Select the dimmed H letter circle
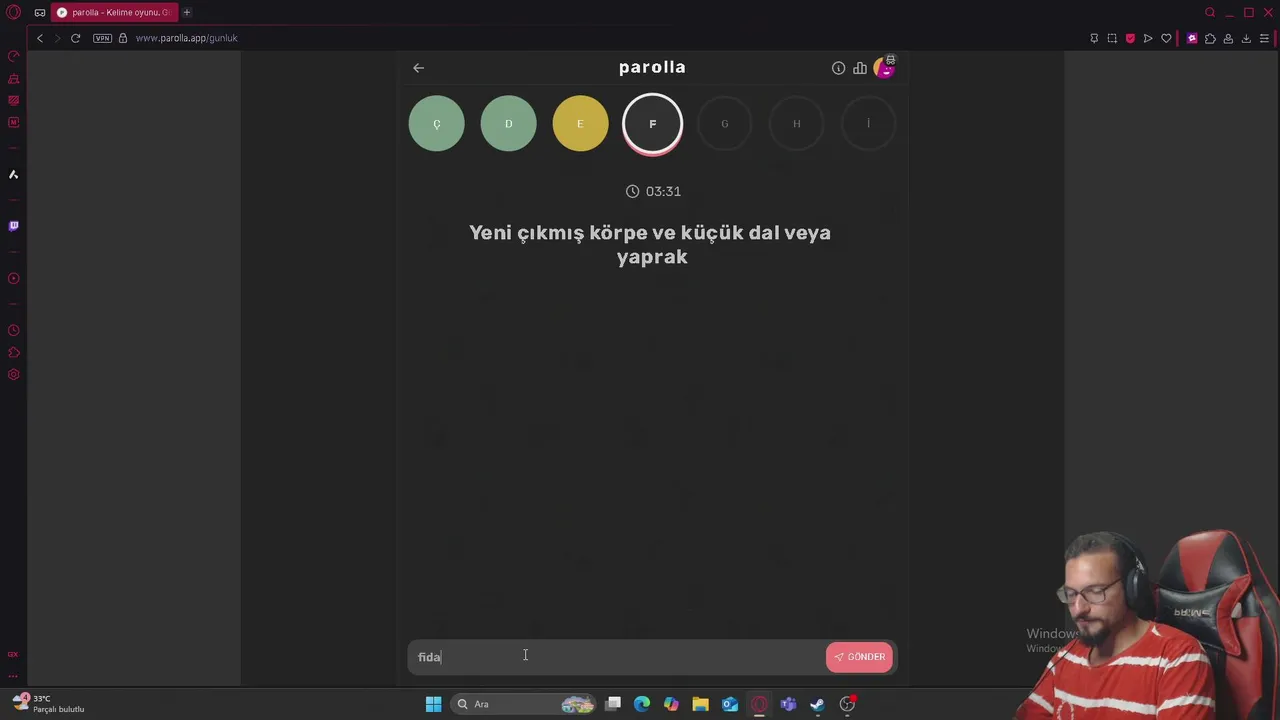Image resolution: width=1280 pixels, height=720 pixels. click(796, 123)
